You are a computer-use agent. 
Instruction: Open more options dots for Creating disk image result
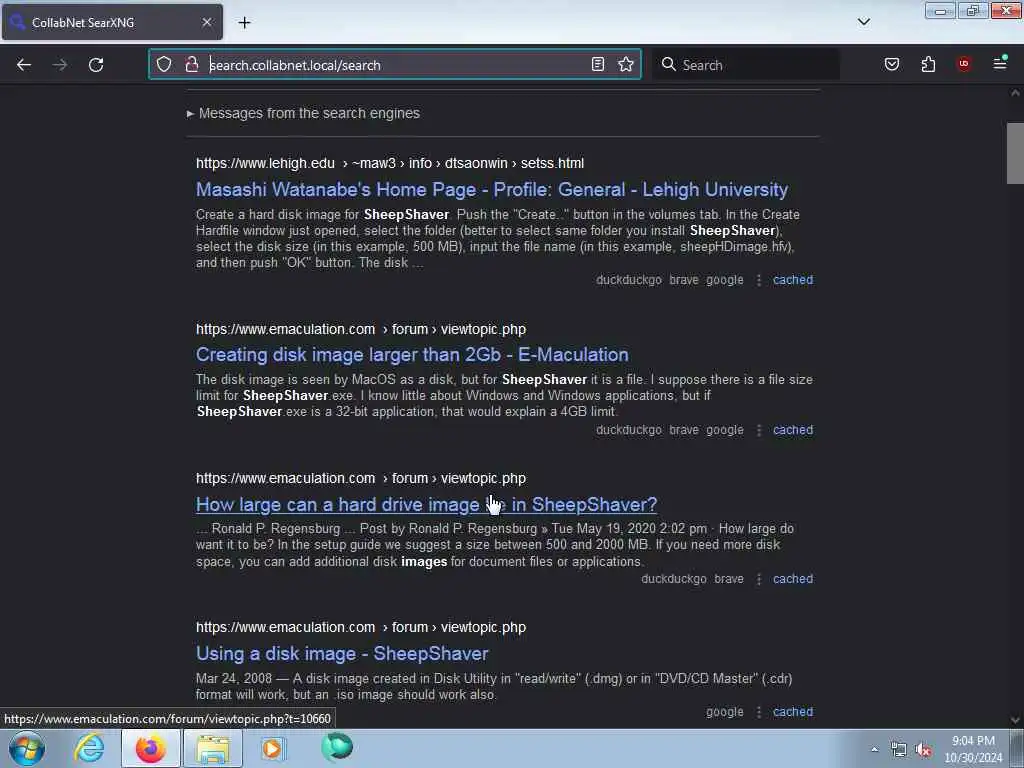point(758,430)
